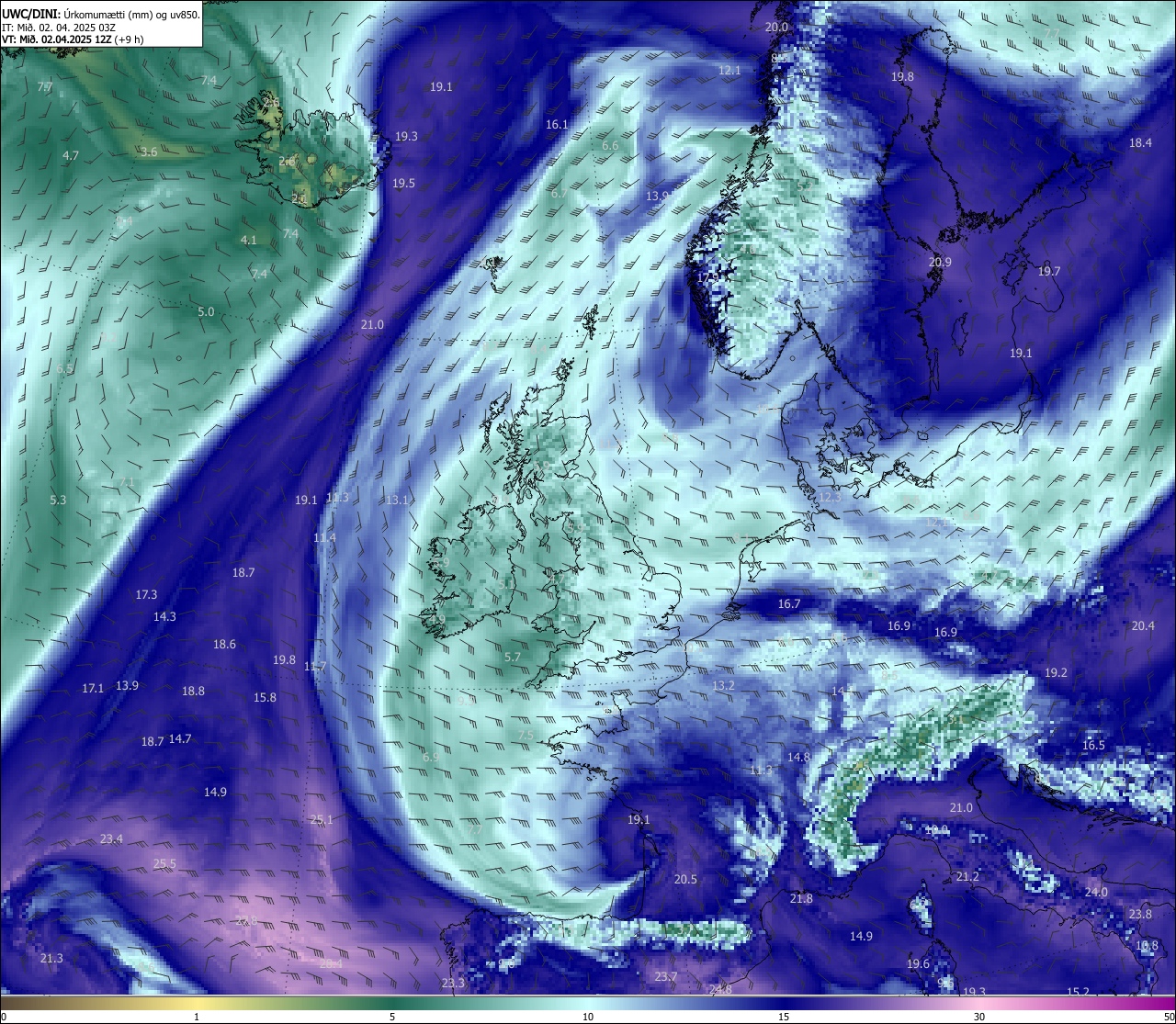The width and height of the screenshot is (1176, 1024).
Task: Click the 'UWC/DINI: Úrkomumætti (mm) og uv850.' title
Action: click(x=101, y=16)
